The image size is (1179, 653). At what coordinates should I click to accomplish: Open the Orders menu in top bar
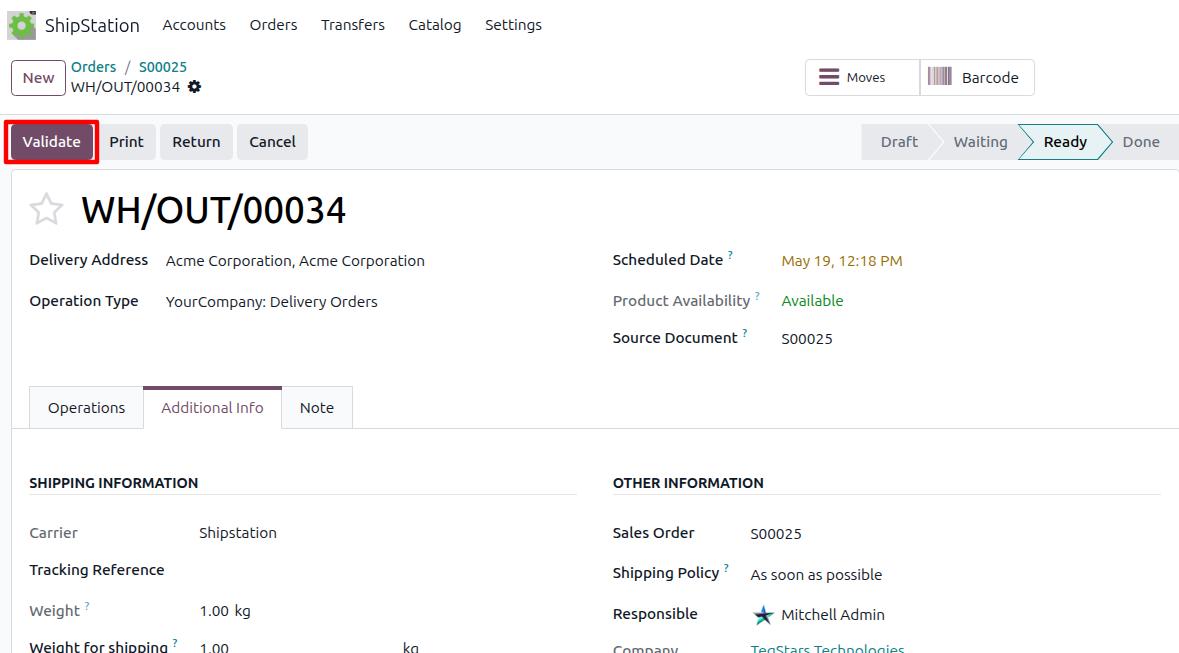[274, 25]
